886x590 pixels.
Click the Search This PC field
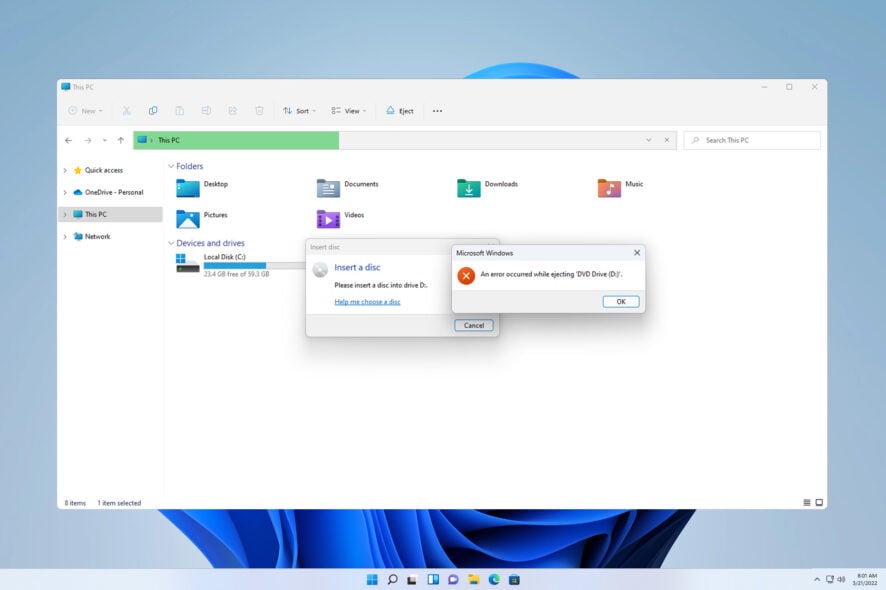point(752,140)
